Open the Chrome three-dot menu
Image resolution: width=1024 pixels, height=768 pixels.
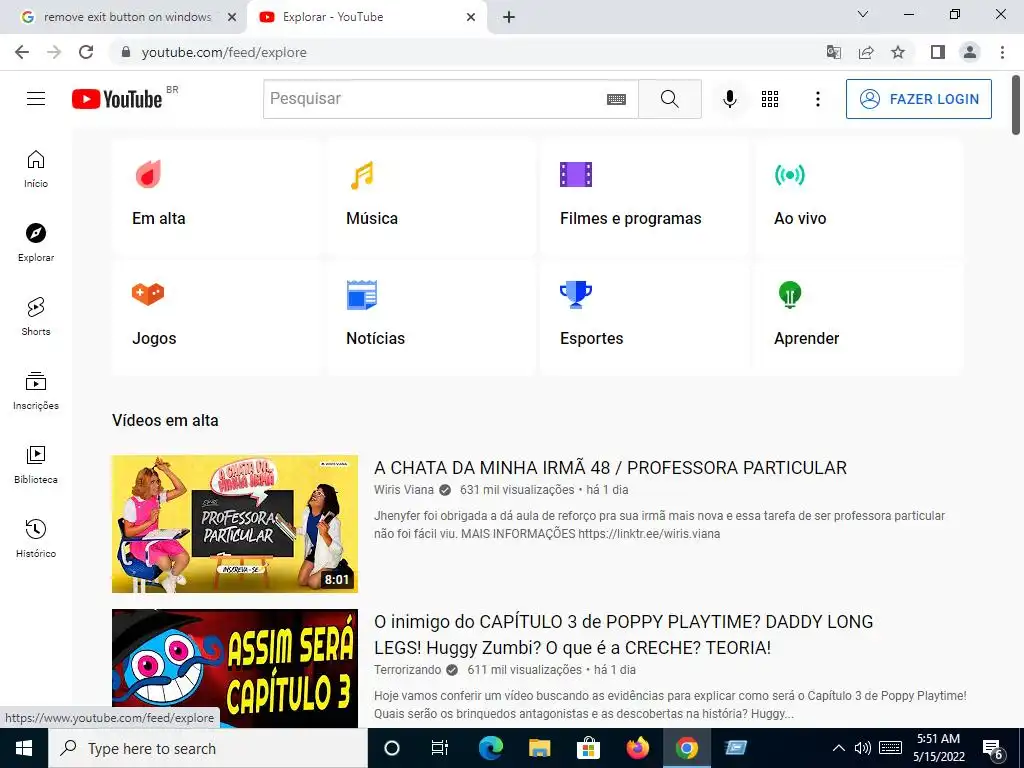coord(1002,52)
